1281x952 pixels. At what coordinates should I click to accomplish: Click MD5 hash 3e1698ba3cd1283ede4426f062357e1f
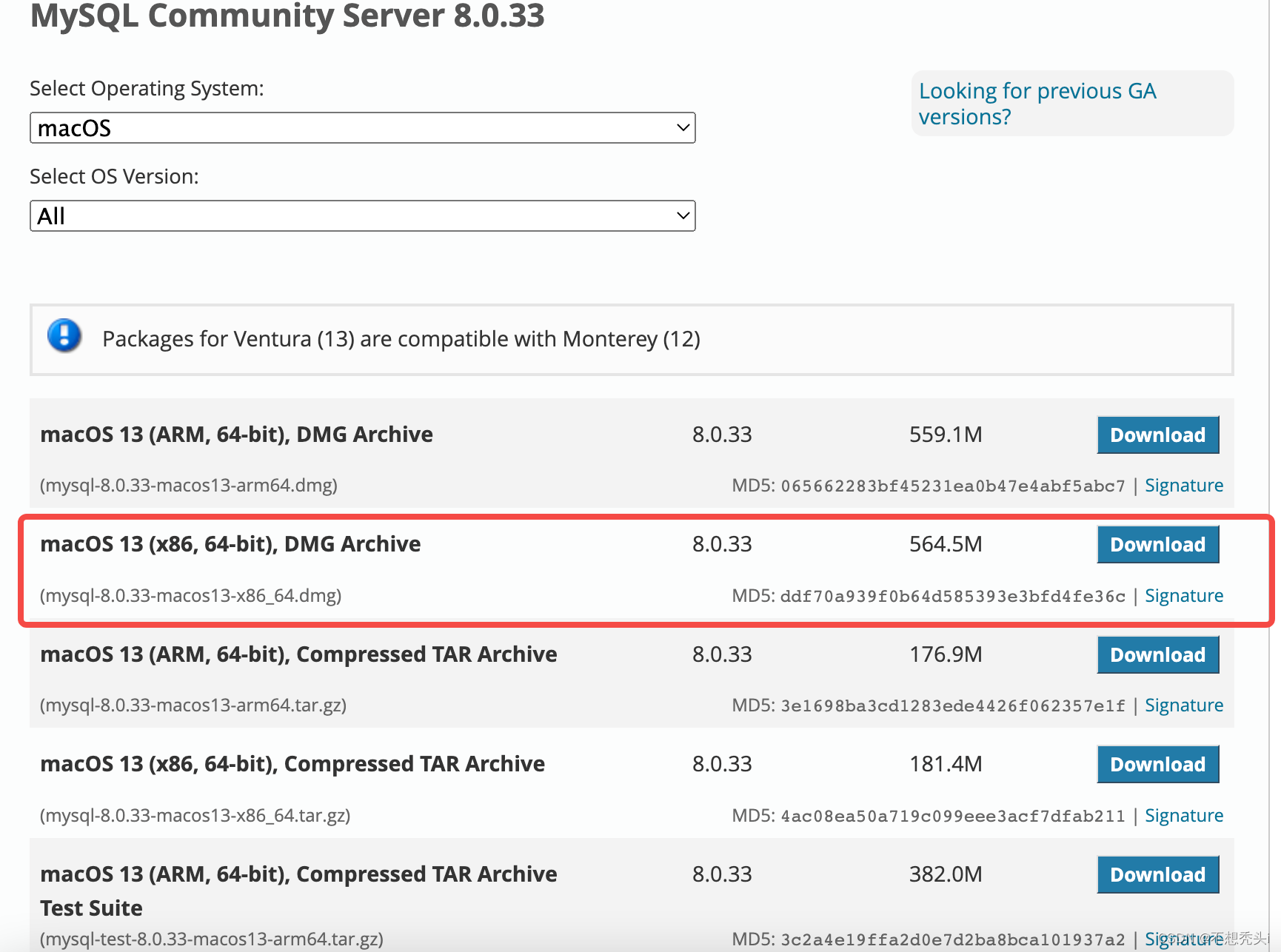click(x=953, y=706)
